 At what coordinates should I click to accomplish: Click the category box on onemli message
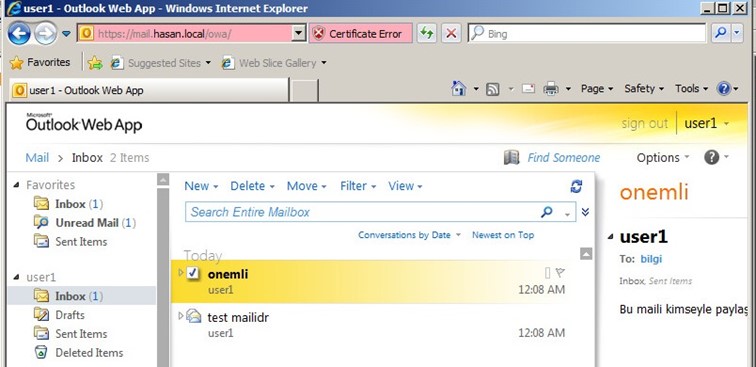click(x=547, y=273)
